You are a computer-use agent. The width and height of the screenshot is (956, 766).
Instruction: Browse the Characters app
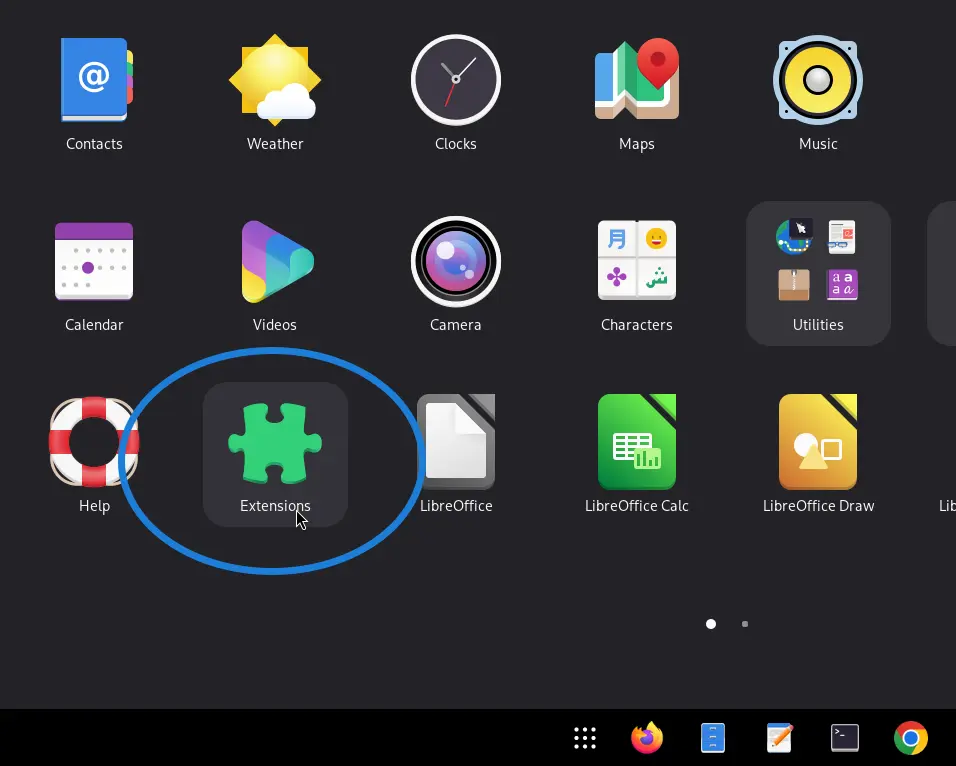pyautogui.click(x=636, y=261)
